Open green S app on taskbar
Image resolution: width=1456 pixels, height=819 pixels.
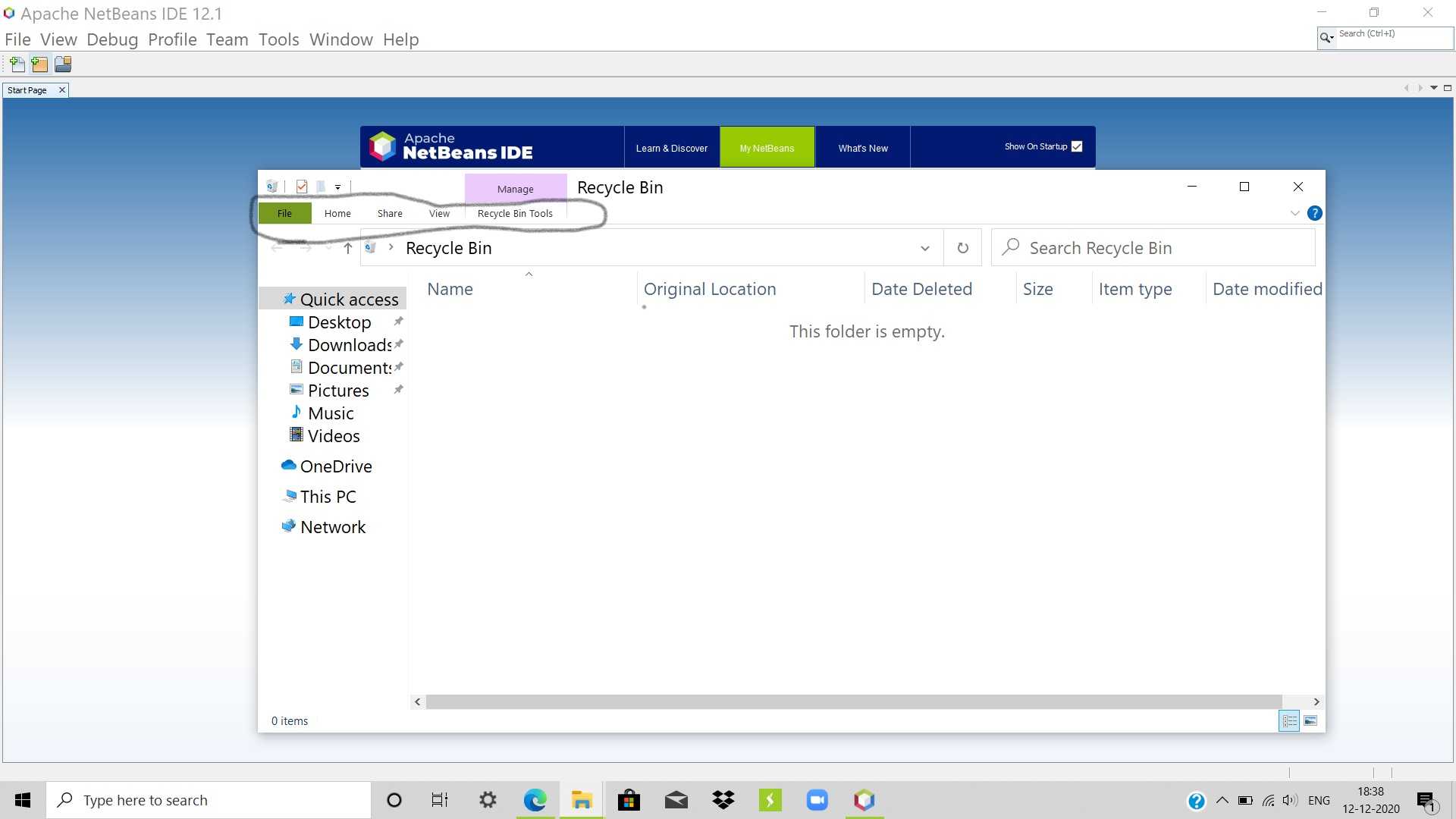770,800
